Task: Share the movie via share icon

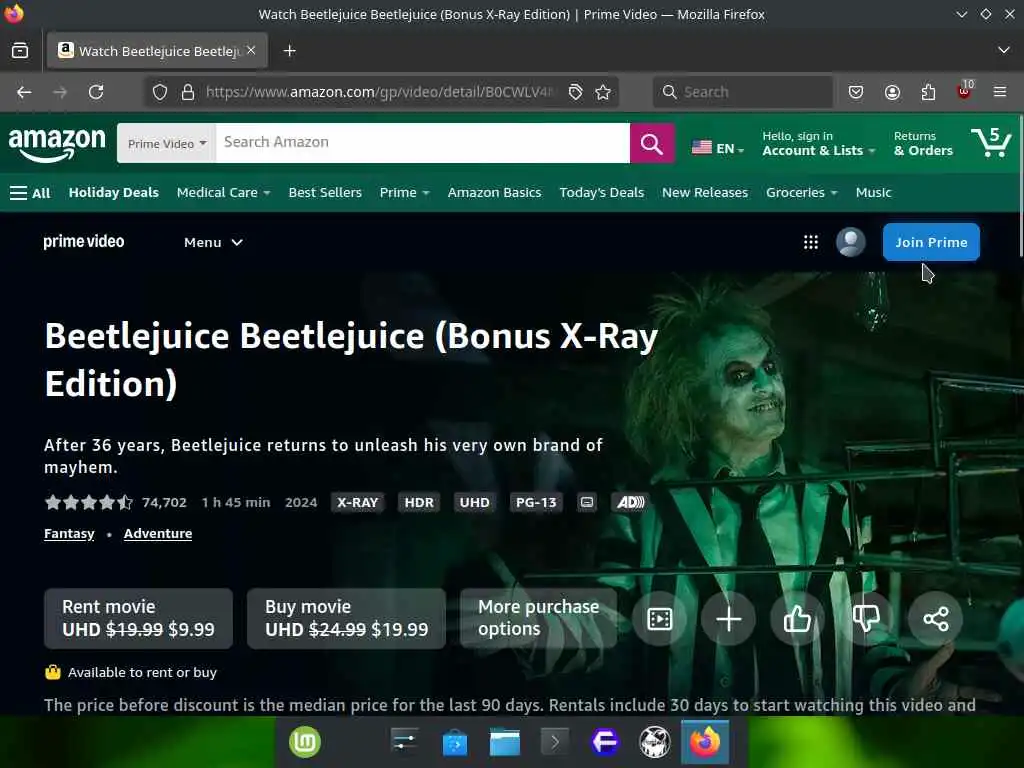Action: pos(935,618)
